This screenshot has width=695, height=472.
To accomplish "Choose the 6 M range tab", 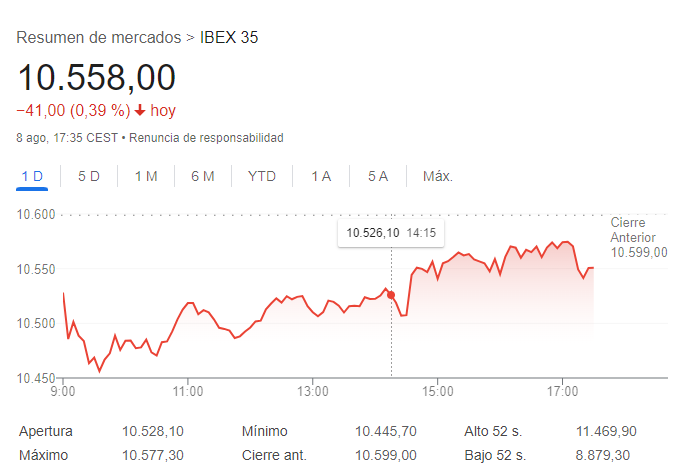I will coord(203,177).
